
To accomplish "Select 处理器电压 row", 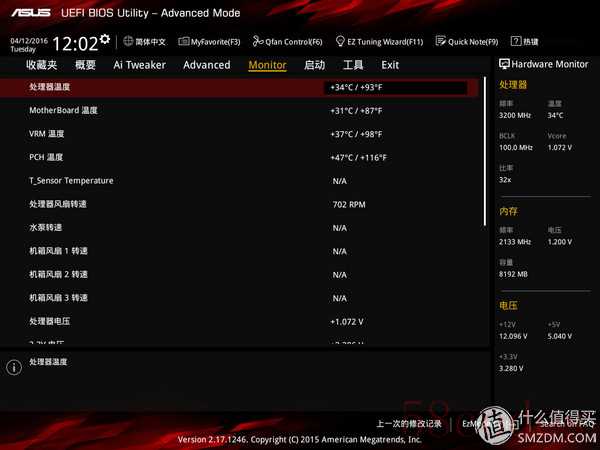I will (x=239, y=321).
